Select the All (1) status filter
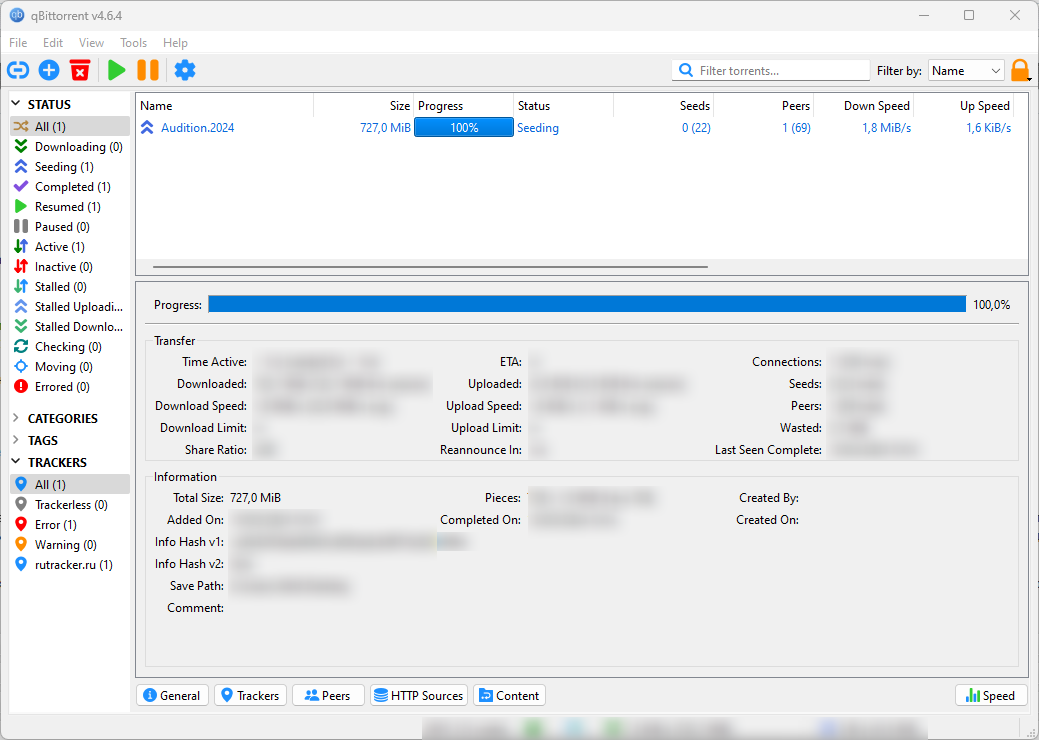Image resolution: width=1039 pixels, height=740 pixels. point(70,127)
